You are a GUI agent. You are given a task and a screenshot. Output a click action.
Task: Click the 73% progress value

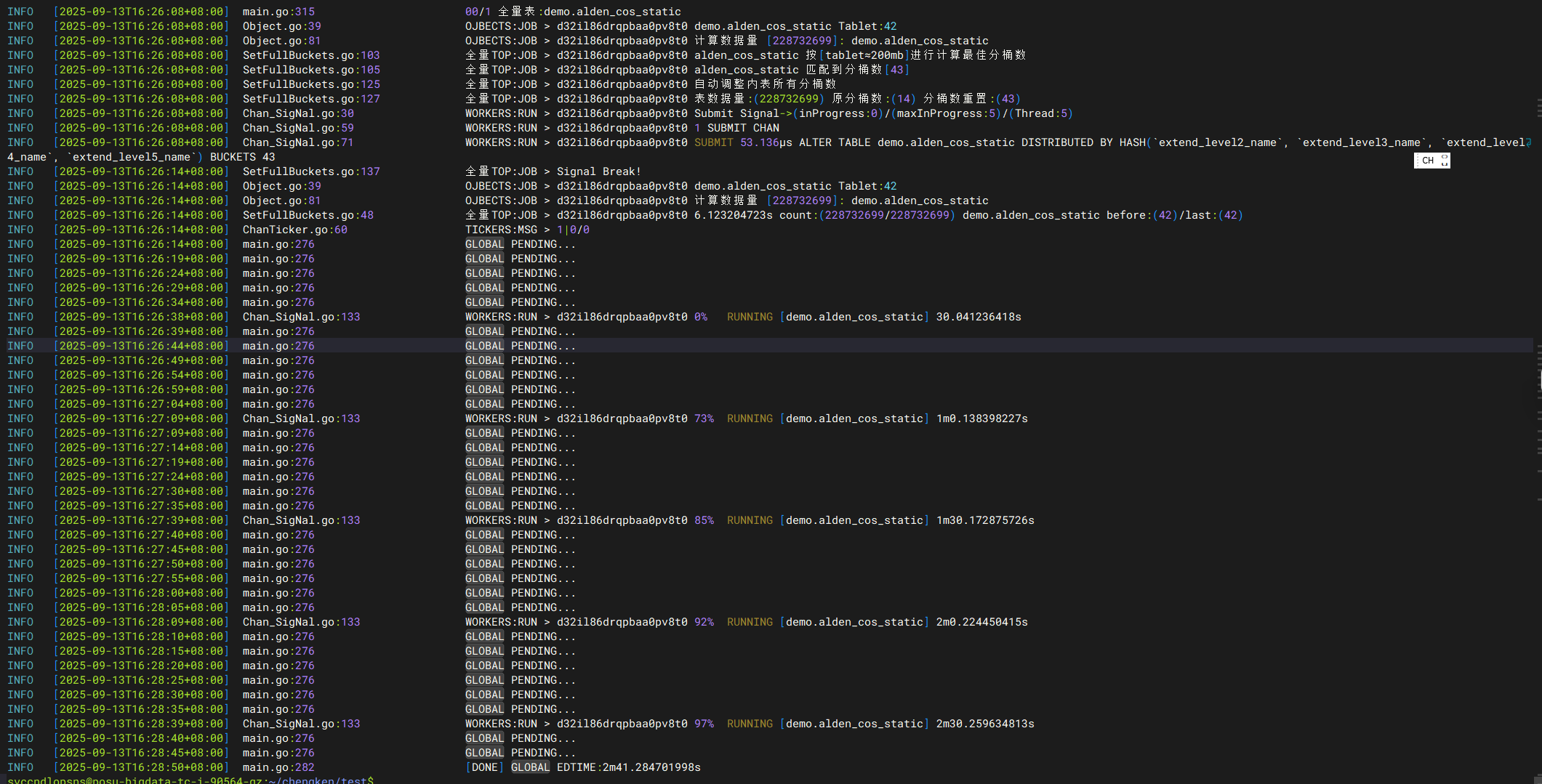[704, 419]
